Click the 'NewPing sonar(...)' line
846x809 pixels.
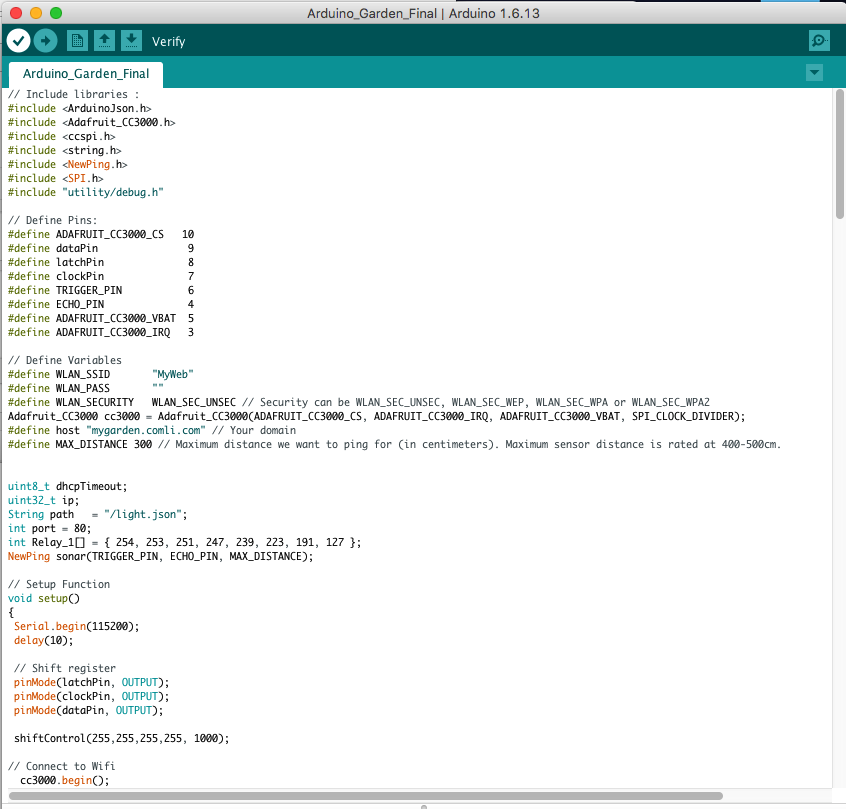click(x=160, y=557)
